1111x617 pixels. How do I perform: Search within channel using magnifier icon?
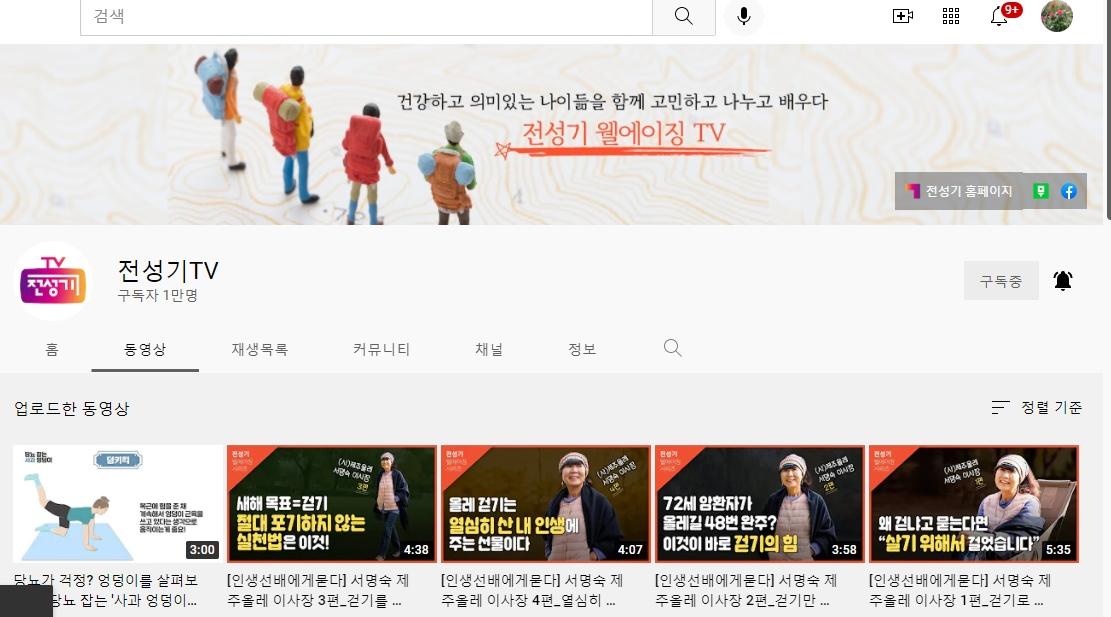672,348
